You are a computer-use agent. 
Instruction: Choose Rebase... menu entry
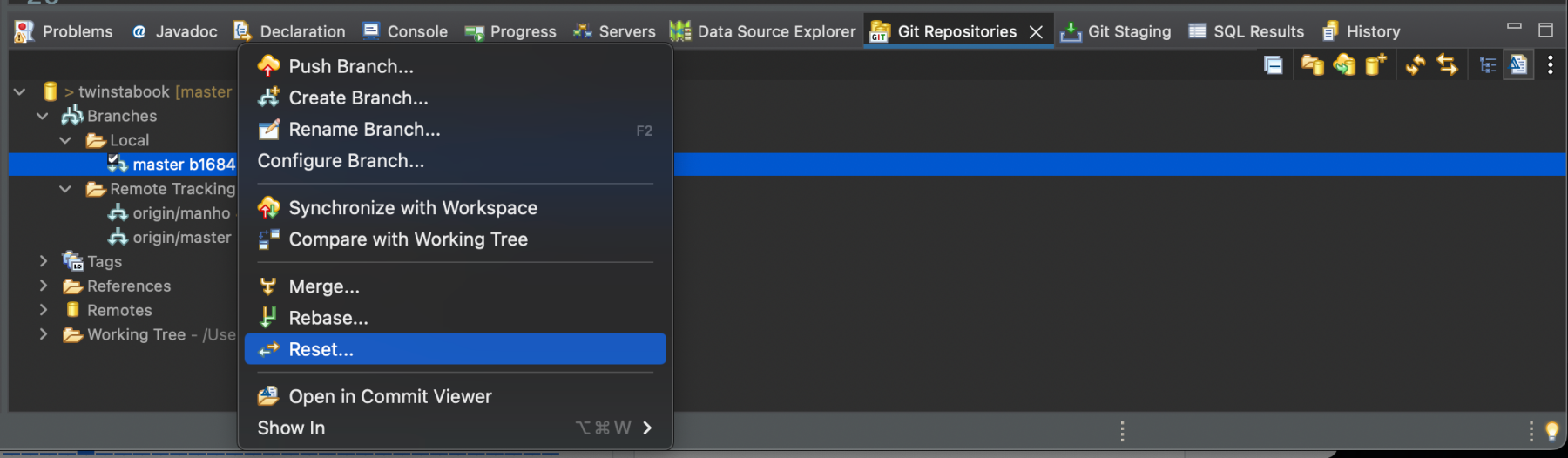coord(455,318)
